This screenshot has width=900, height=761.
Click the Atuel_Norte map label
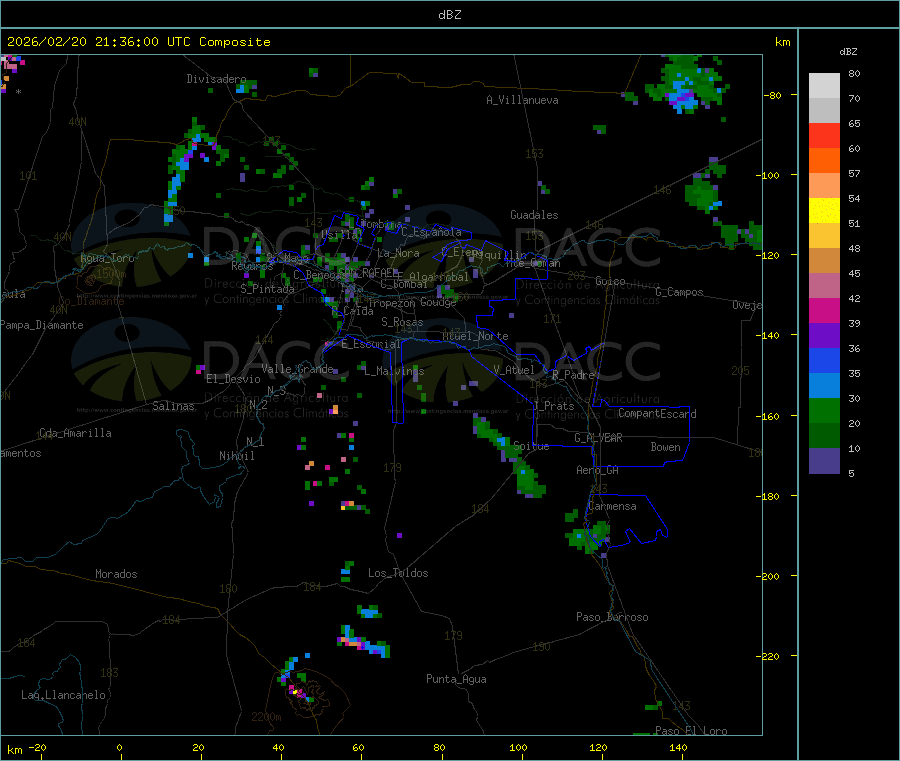tap(475, 336)
